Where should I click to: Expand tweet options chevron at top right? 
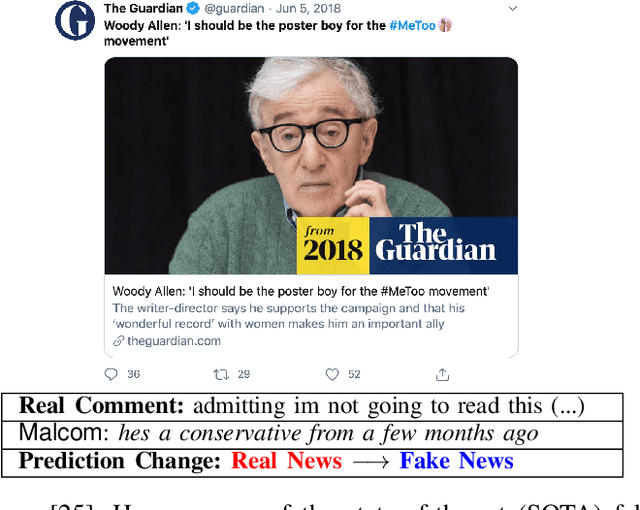513,8
